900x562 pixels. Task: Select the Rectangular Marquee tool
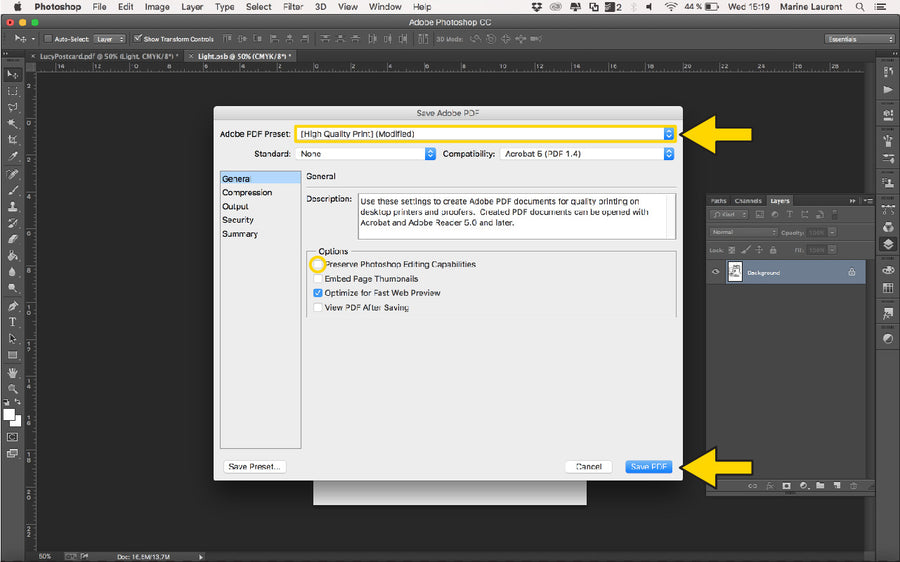pos(12,91)
